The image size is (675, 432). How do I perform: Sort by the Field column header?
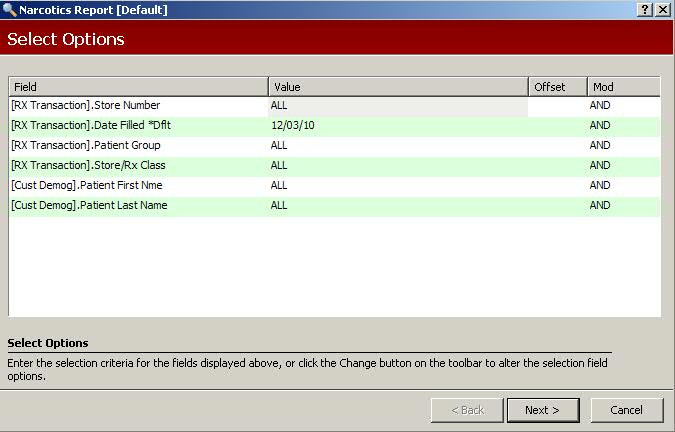coord(138,87)
